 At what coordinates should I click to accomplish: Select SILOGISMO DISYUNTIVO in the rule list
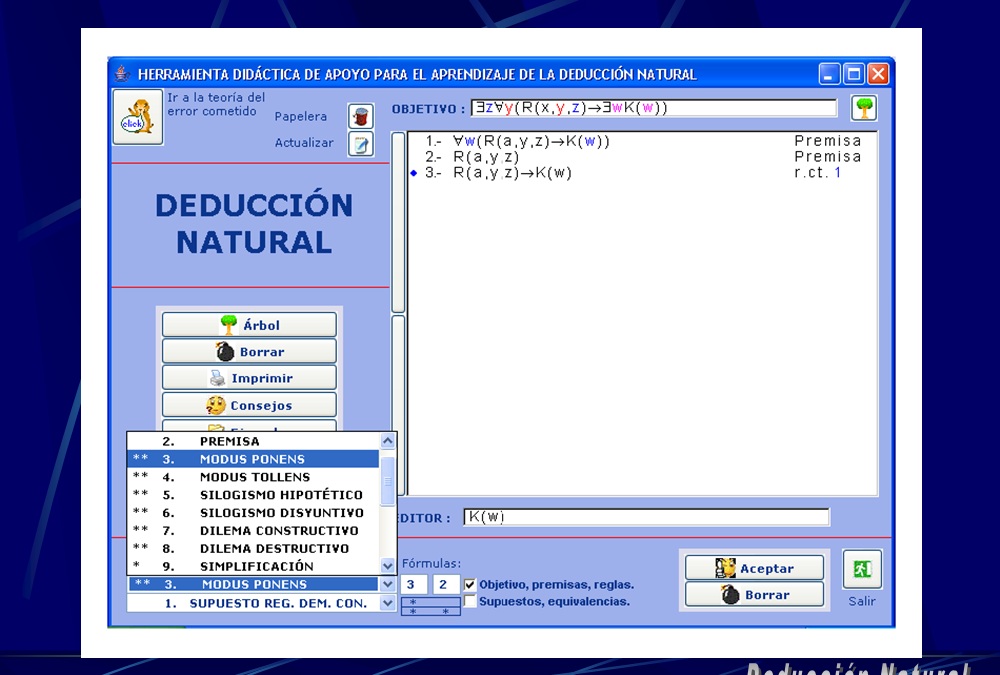pyautogui.click(x=253, y=512)
